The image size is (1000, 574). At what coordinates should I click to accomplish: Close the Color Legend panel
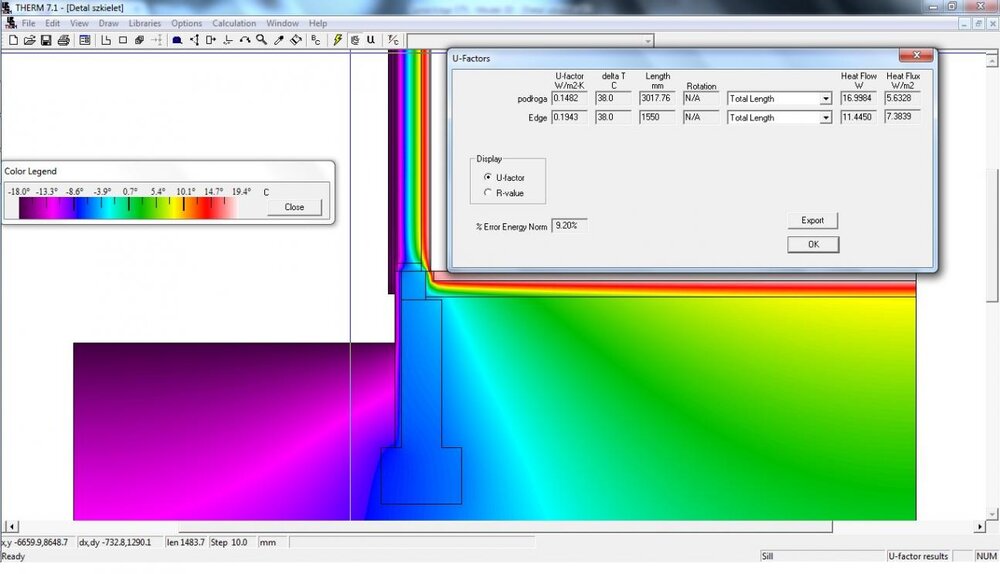[x=294, y=207]
